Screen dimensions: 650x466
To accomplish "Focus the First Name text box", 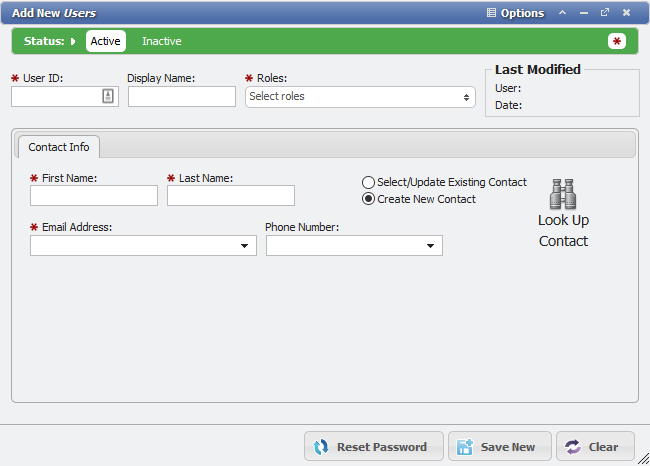I will pos(94,196).
